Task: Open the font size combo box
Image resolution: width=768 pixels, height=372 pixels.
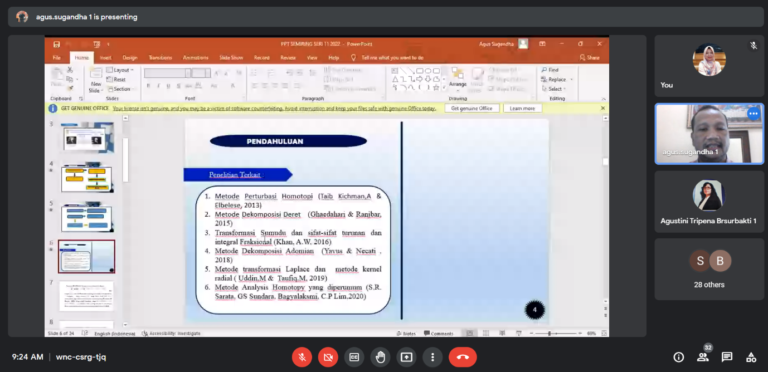Action: (x=201, y=73)
